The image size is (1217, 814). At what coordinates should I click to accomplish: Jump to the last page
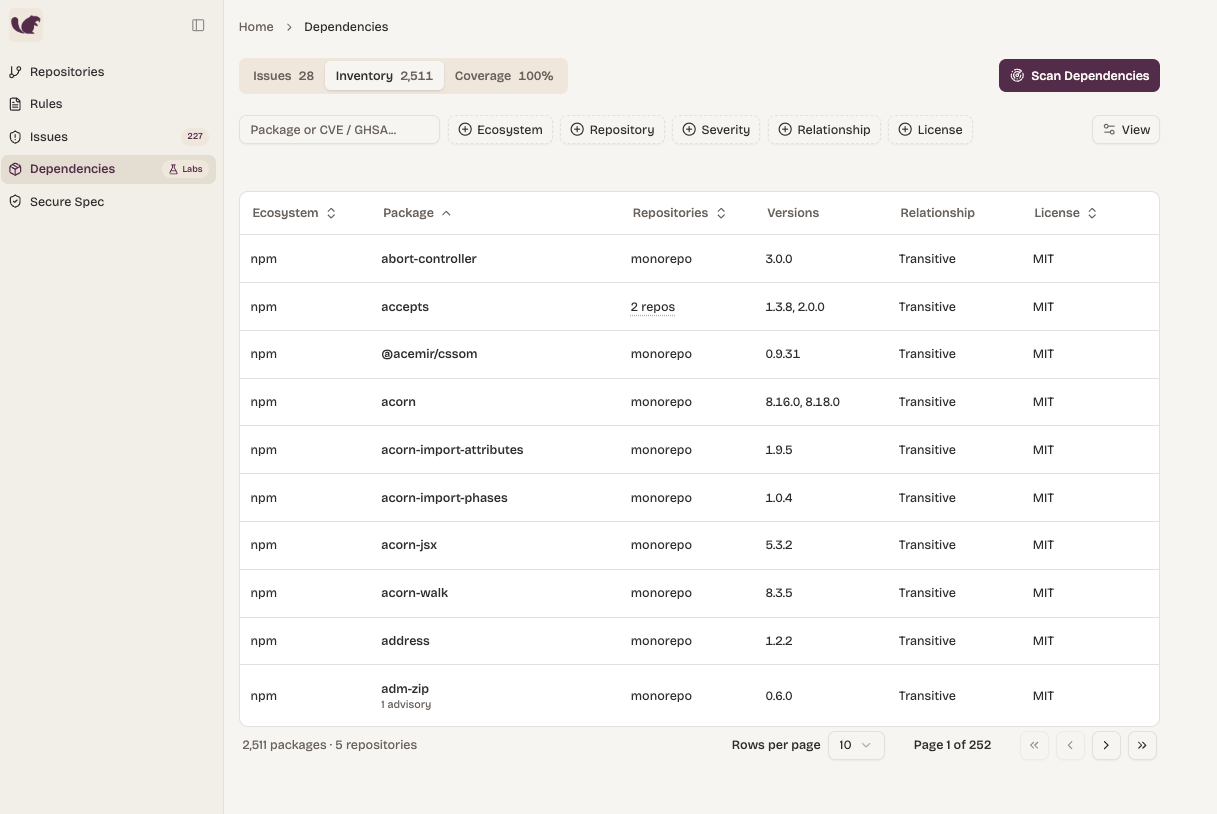tap(1142, 745)
